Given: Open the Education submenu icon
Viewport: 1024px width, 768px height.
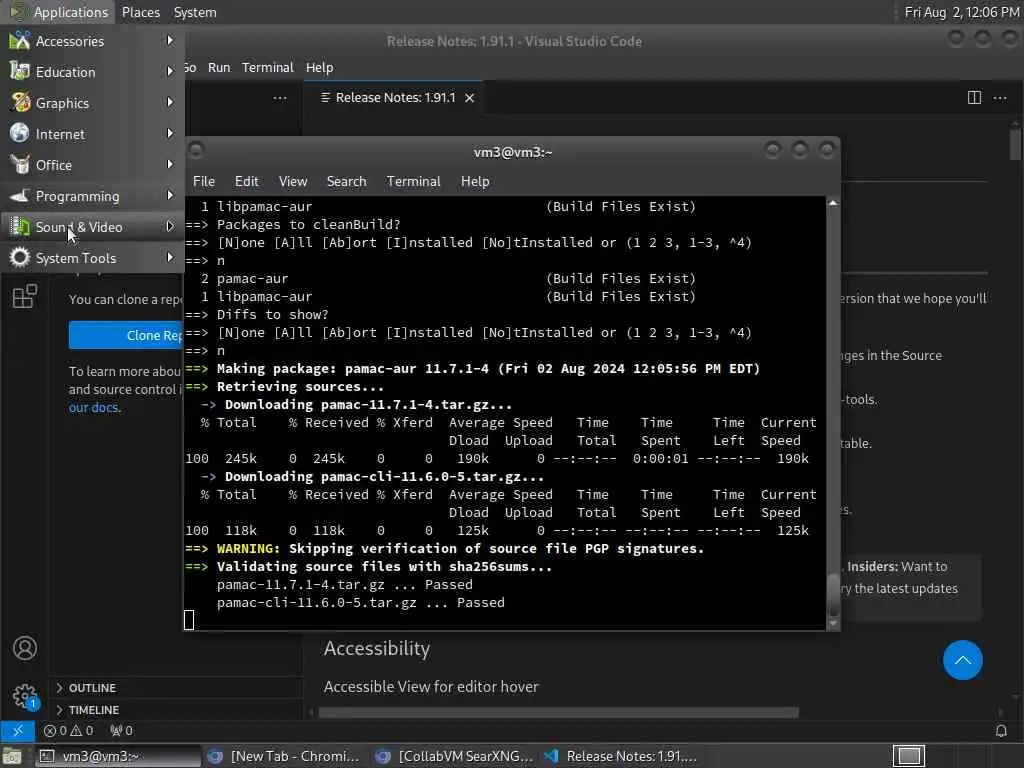Looking at the screenshot, I should tap(20, 71).
